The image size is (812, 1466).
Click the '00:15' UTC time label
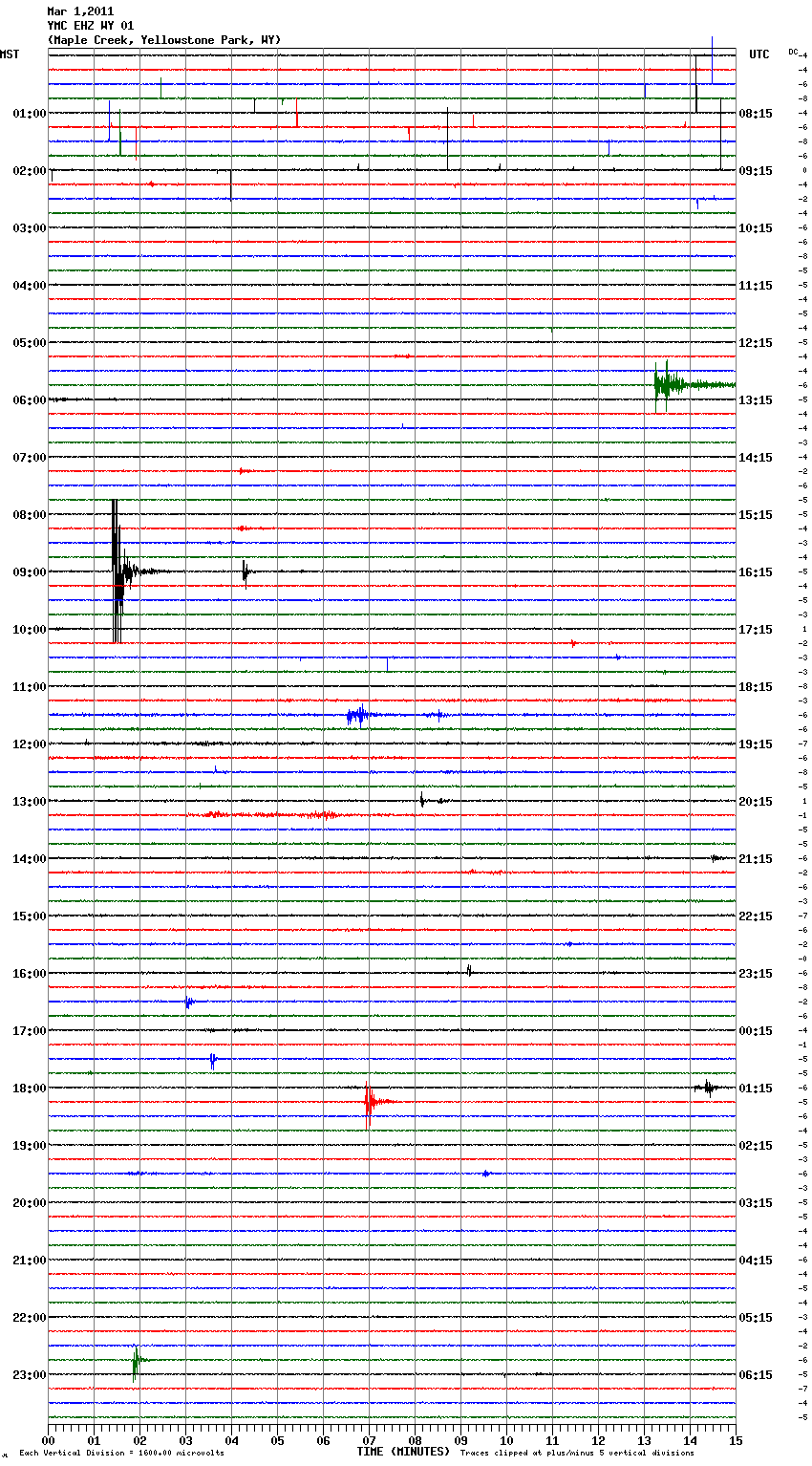click(756, 1030)
